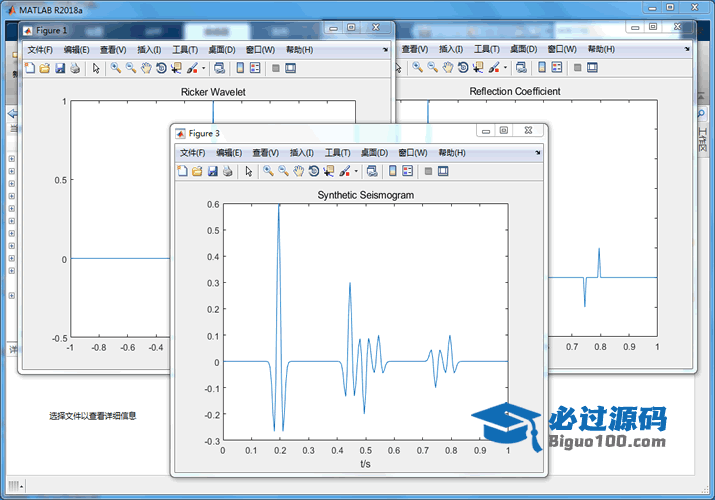Click Link Plot in Reflection Coefficient window
The image size is (715, 500).
(x=521, y=68)
